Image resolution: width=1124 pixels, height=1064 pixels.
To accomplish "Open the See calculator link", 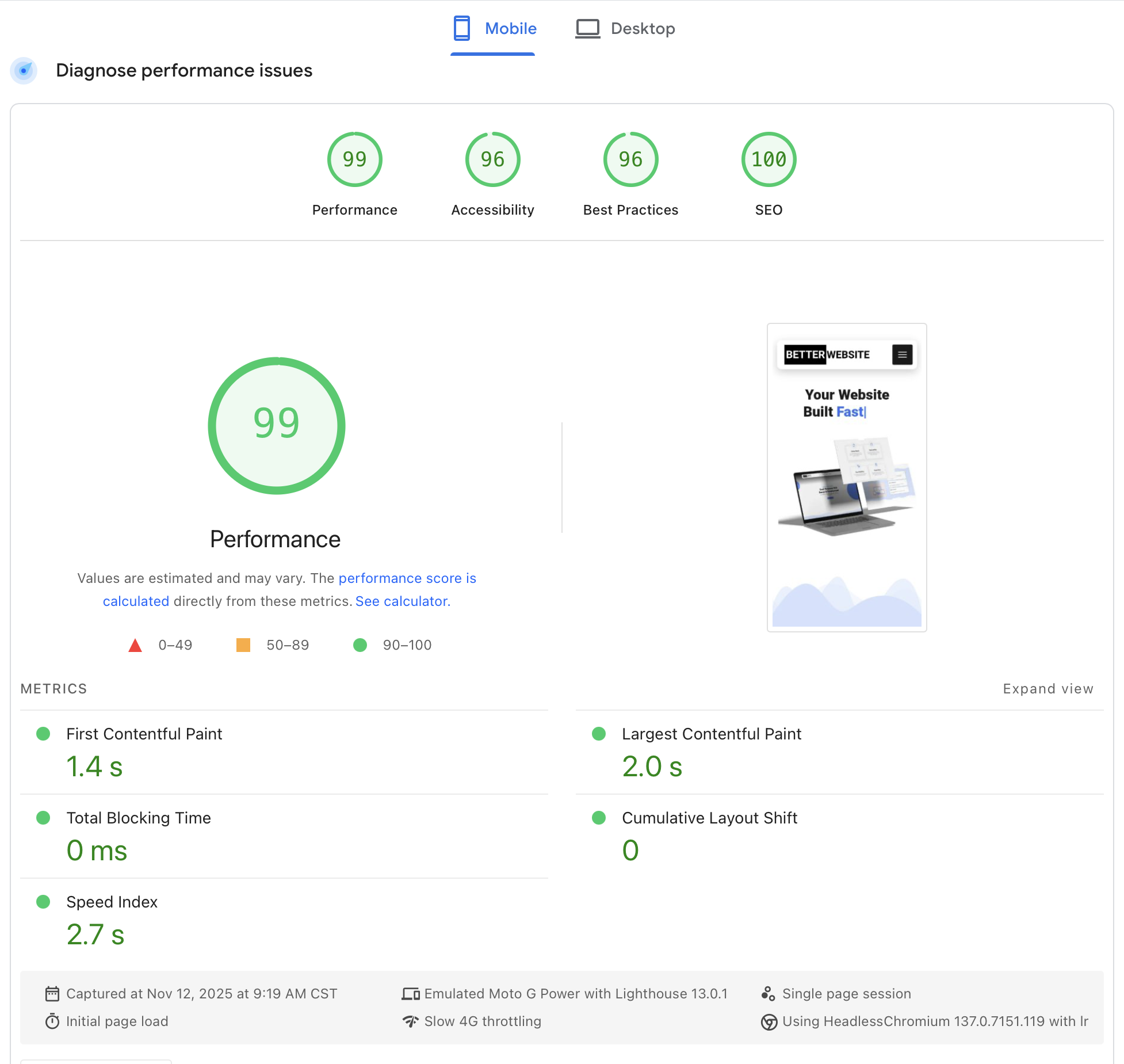I will click(403, 601).
